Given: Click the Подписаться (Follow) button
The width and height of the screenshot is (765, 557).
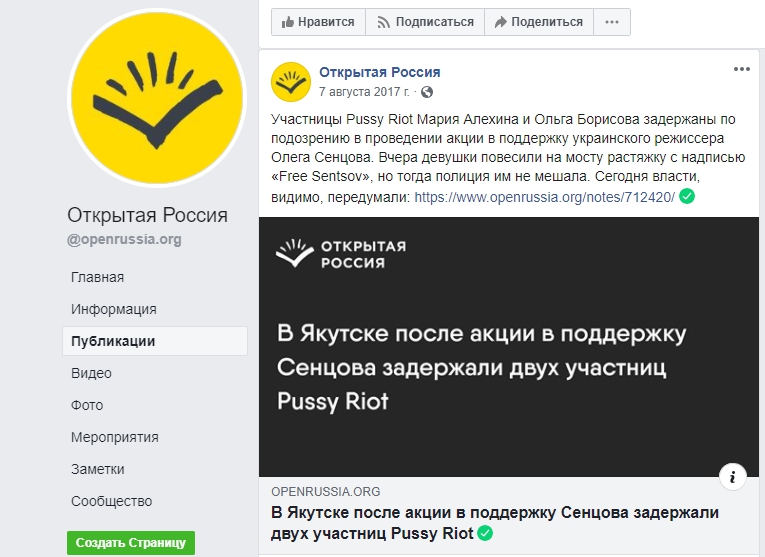Looking at the screenshot, I should 425,22.
